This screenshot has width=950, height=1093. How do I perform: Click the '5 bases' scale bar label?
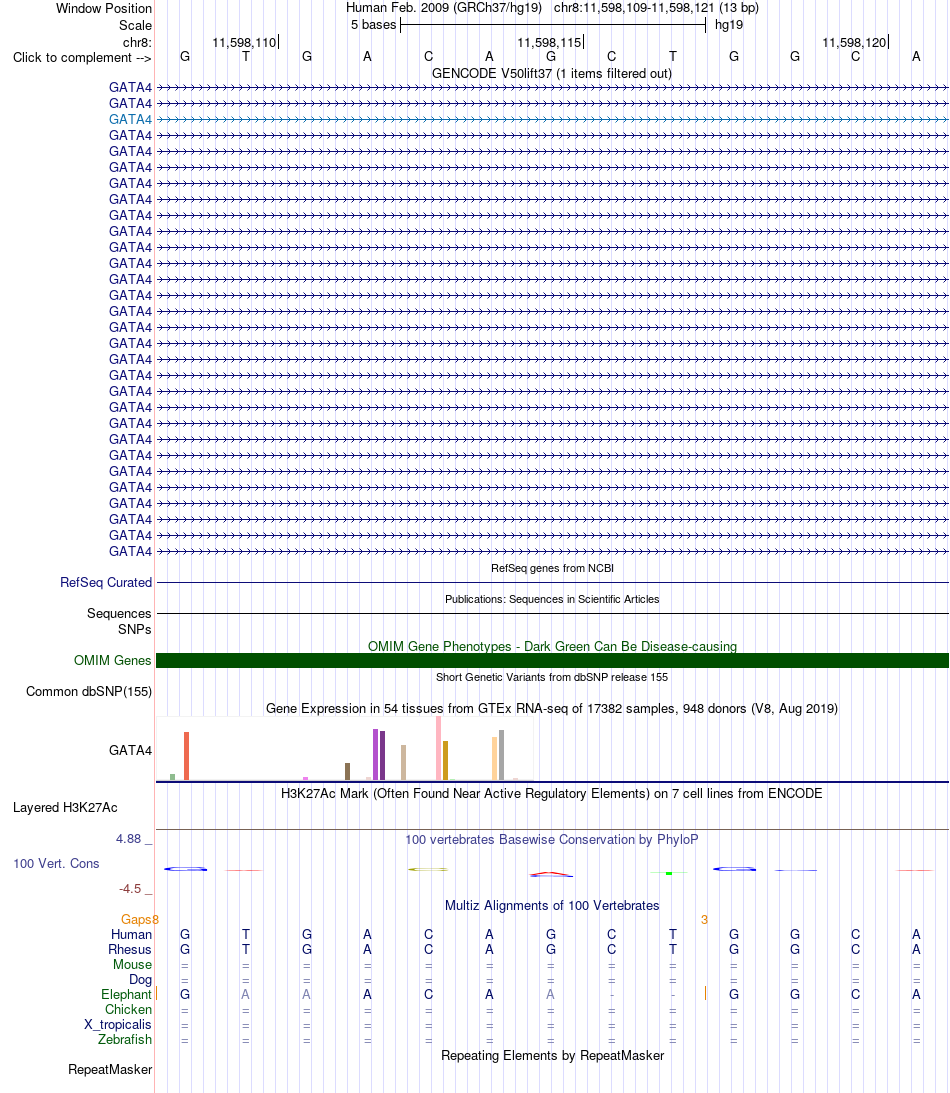click(374, 24)
